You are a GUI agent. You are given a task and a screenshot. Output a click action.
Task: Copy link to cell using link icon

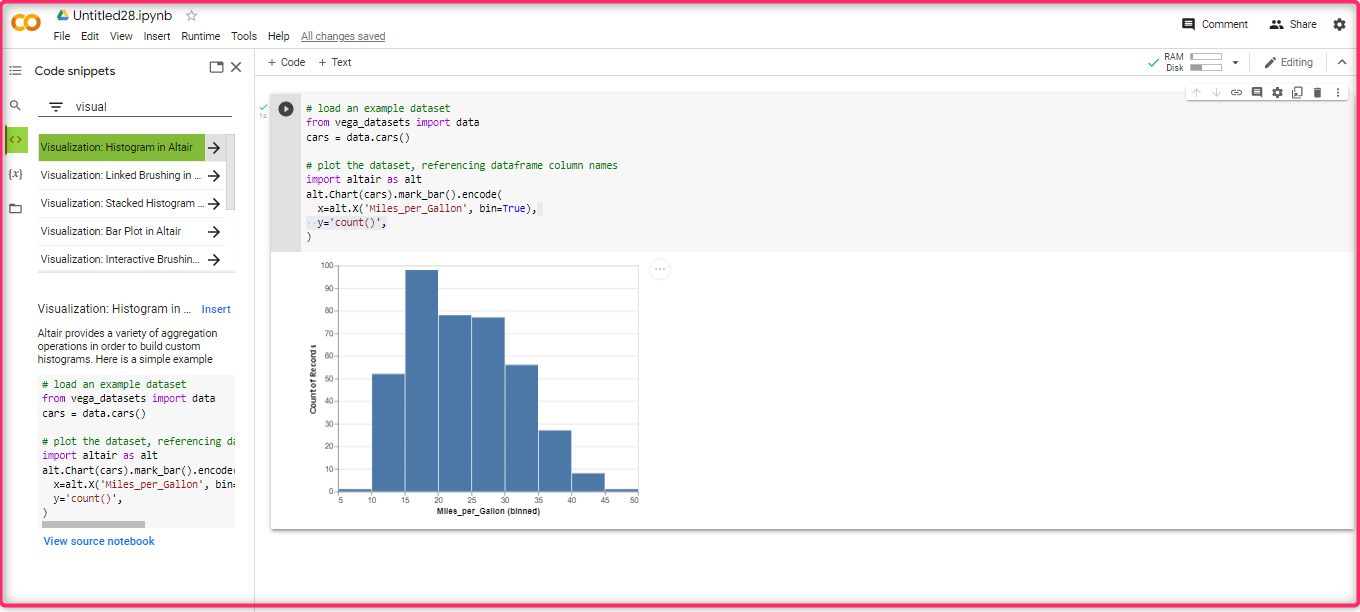[x=1236, y=93]
